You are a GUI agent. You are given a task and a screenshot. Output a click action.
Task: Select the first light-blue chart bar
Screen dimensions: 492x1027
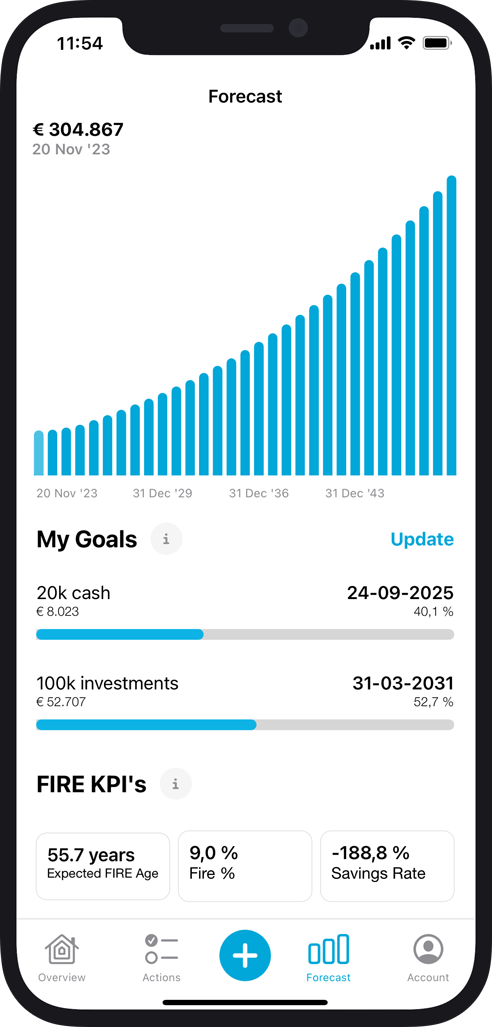click(39, 453)
